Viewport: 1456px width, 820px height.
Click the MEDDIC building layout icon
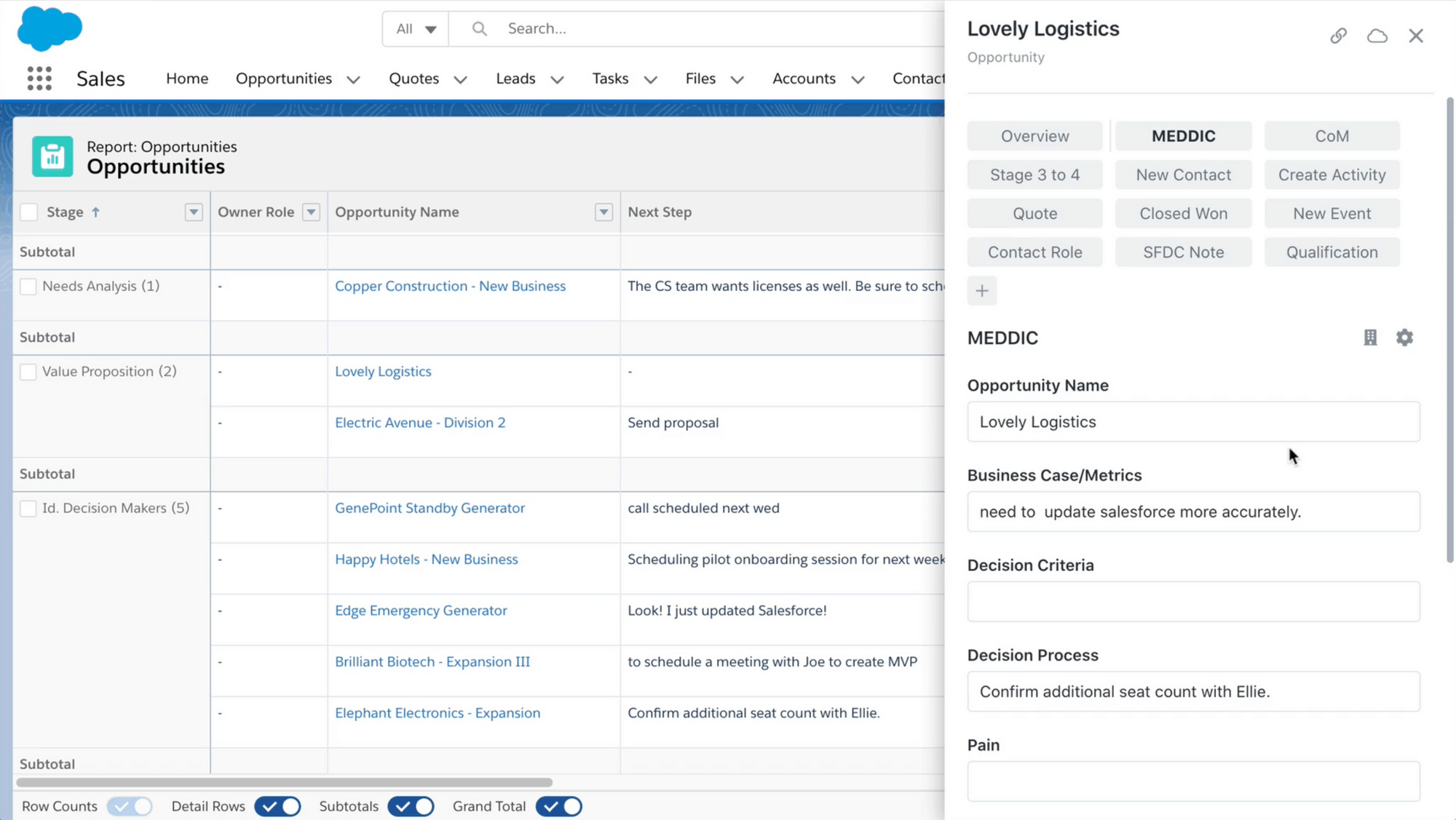tap(1370, 338)
